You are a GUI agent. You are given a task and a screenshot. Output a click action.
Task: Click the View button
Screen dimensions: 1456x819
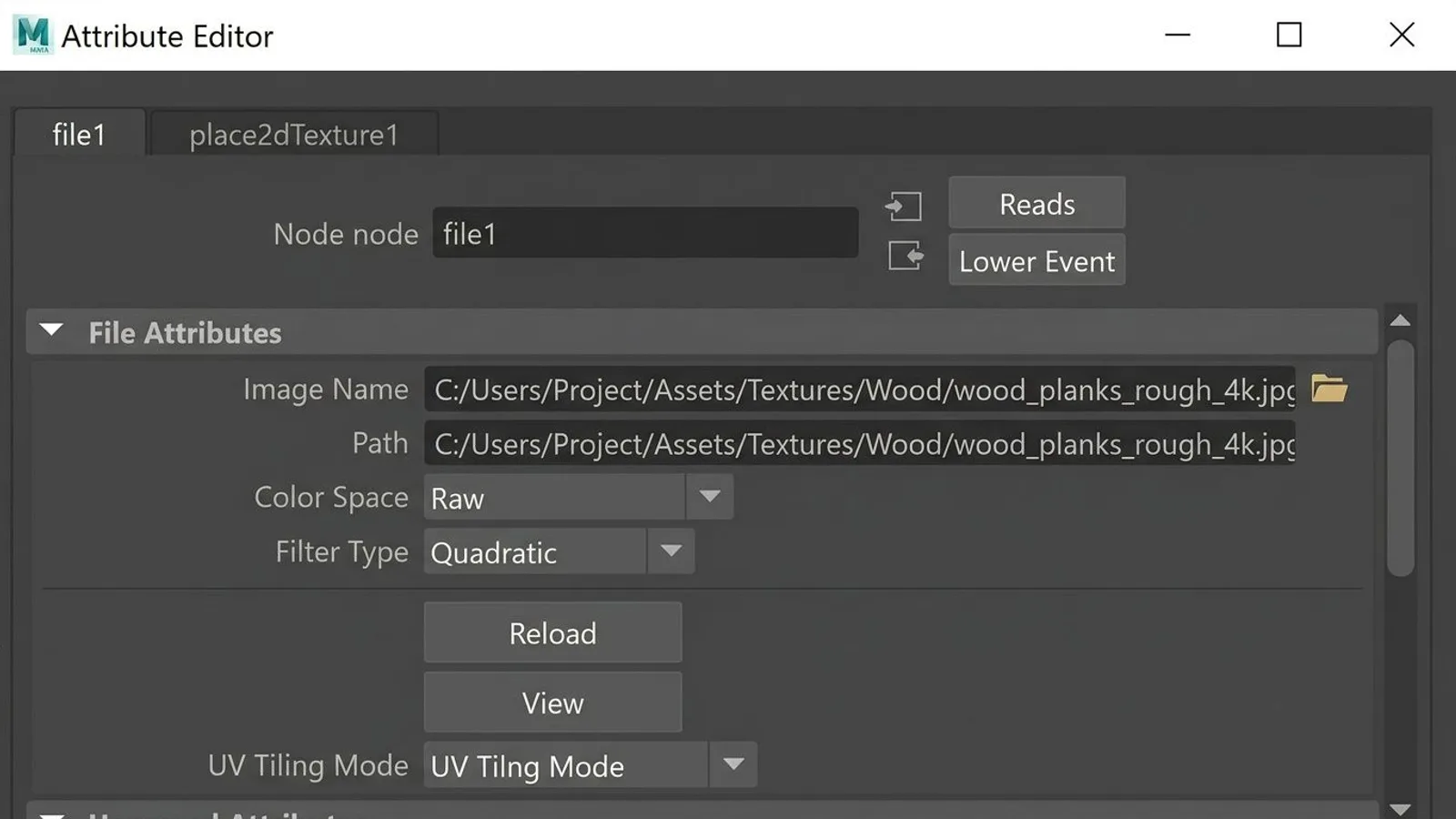(552, 702)
